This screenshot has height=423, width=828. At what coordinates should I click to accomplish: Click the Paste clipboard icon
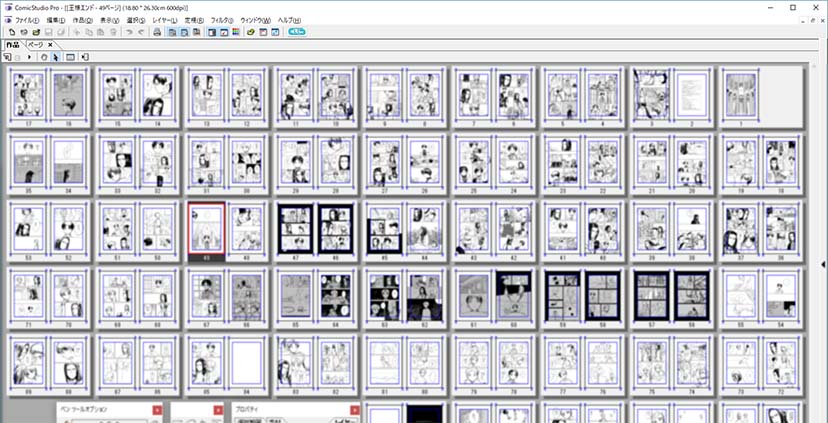(x=100, y=32)
